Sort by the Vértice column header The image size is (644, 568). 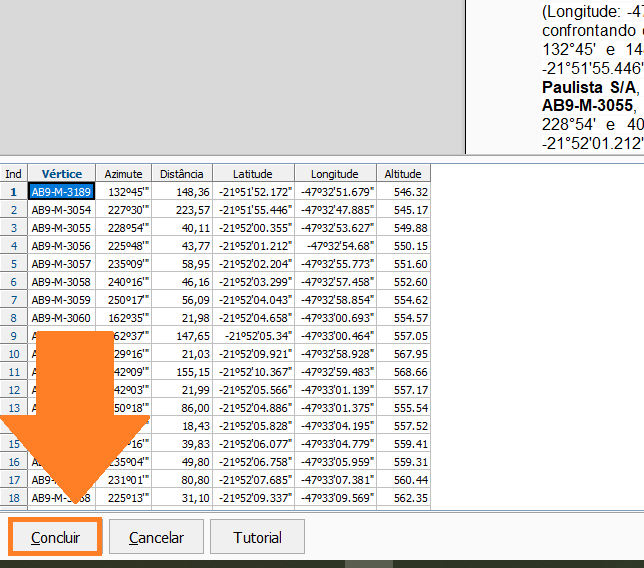pyautogui.click(x=61, y=173)
